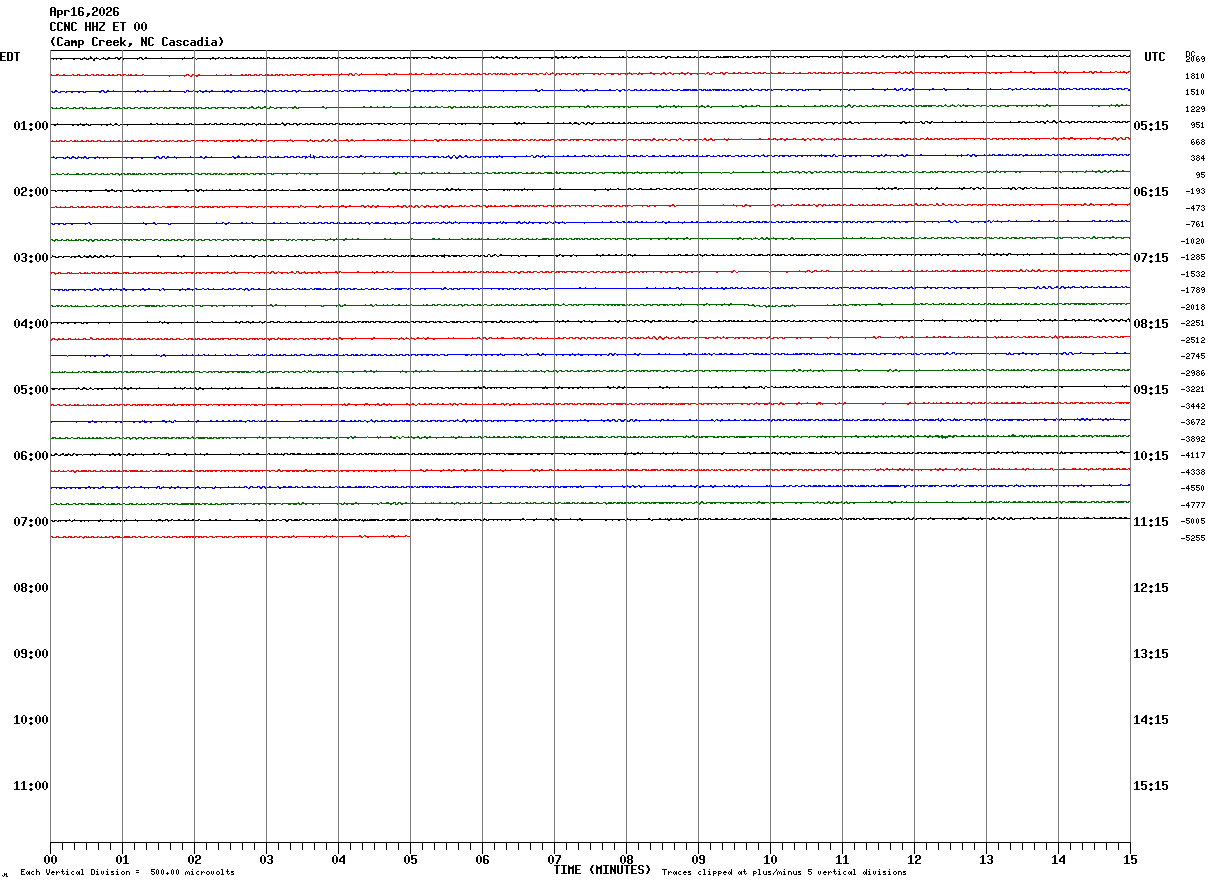This screenshot has height=886, width=1210.
Task: Click the DC offset value "951"
Action: (1198, 126)
